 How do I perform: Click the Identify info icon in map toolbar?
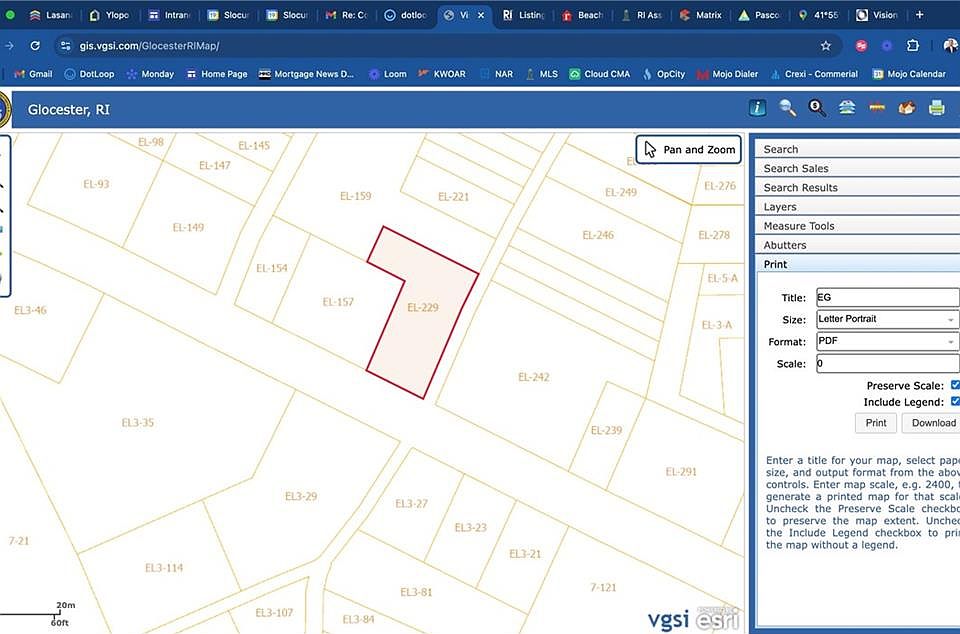click(x=757, y=108)
